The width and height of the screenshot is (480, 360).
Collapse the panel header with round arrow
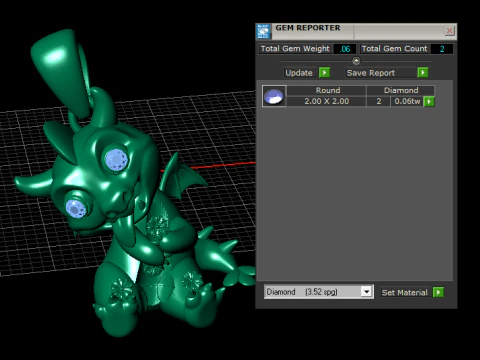356,61
